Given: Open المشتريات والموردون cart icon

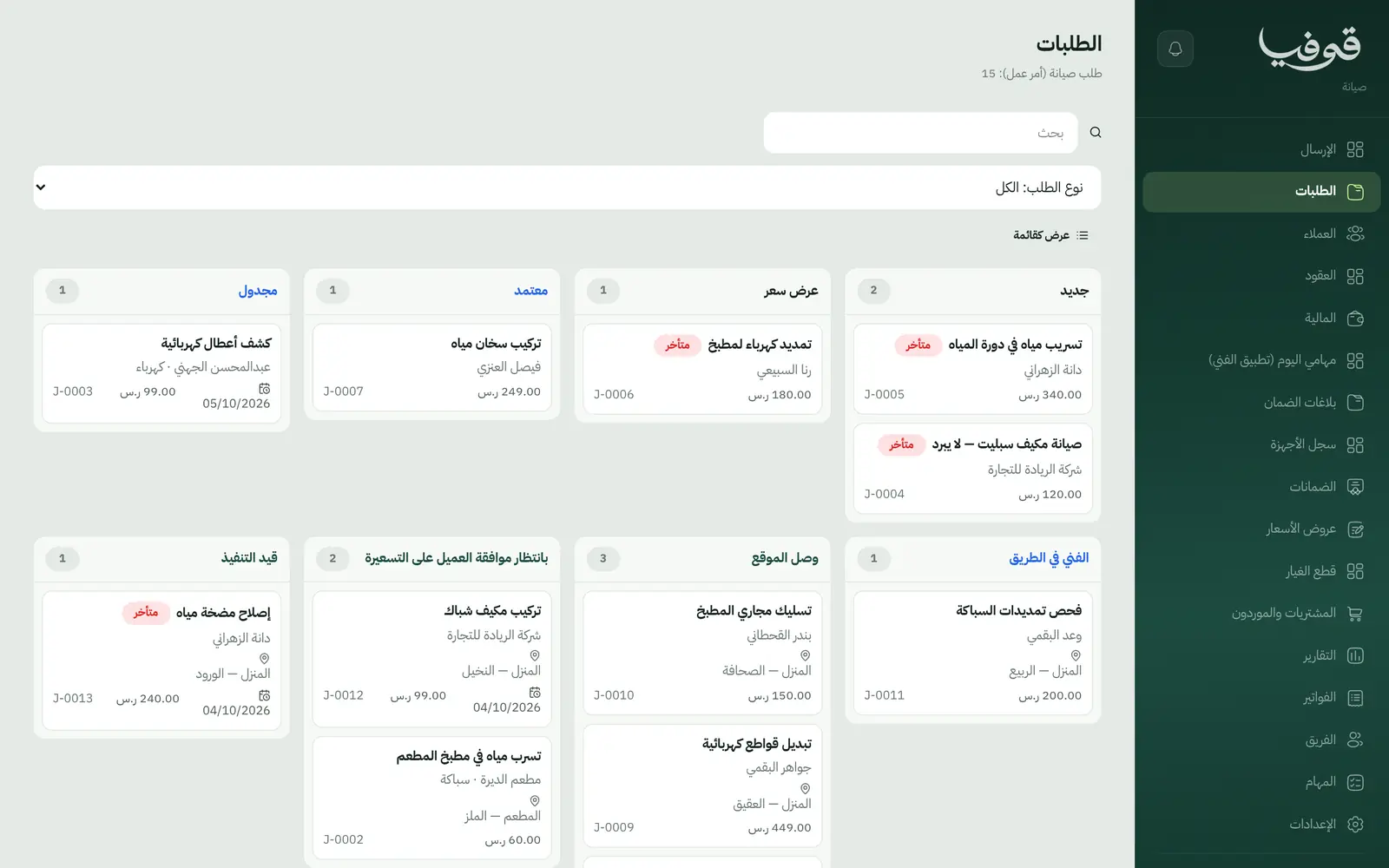Looking at the screenshot, I should pos(1355,613).
